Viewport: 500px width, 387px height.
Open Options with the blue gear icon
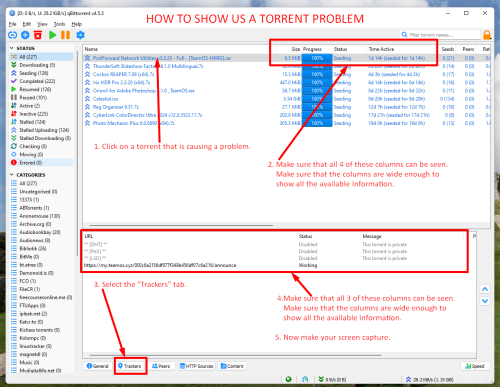80,35
